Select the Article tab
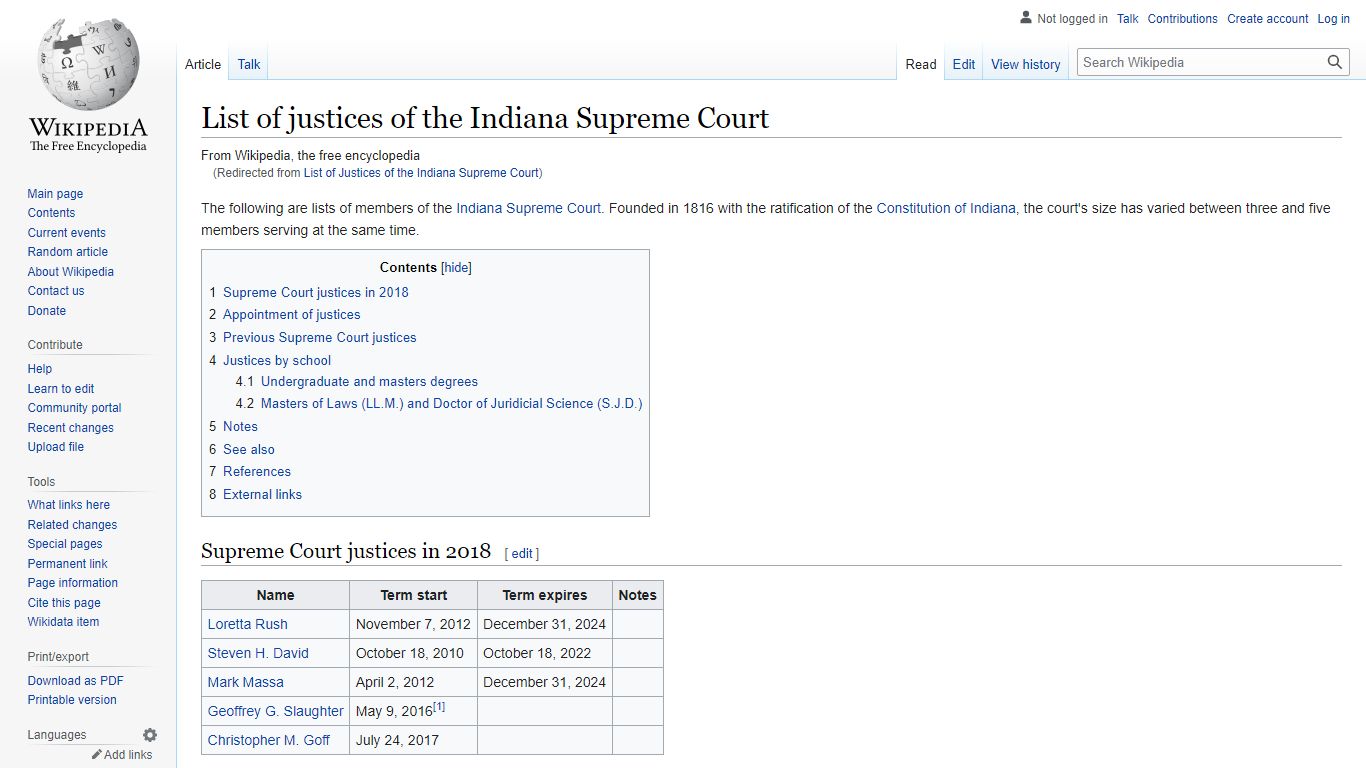 [203, 64]
